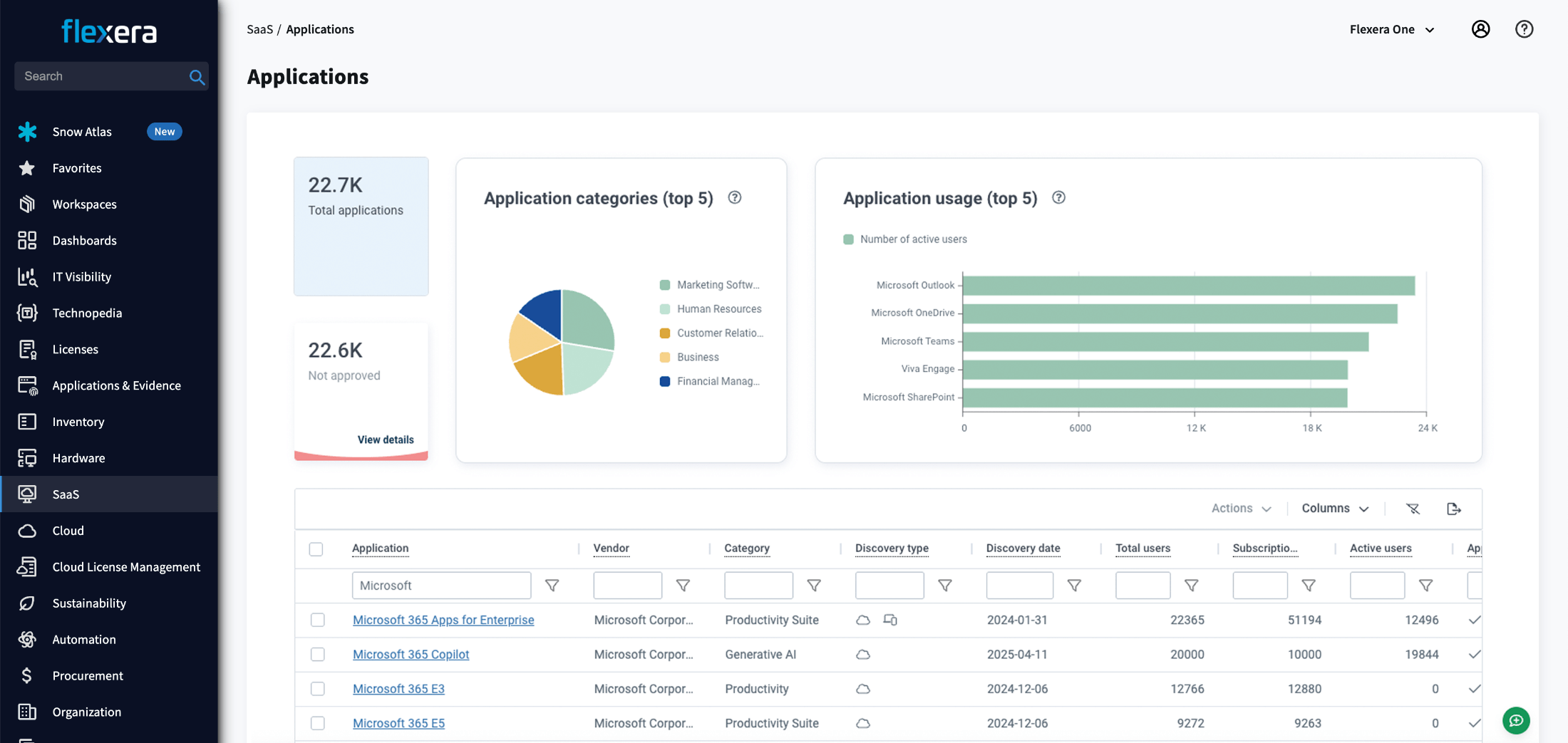Open the Columns dropdown menu
Image resolution: width=1568 pixels, height=743 pixels.
pos(1336,509)
